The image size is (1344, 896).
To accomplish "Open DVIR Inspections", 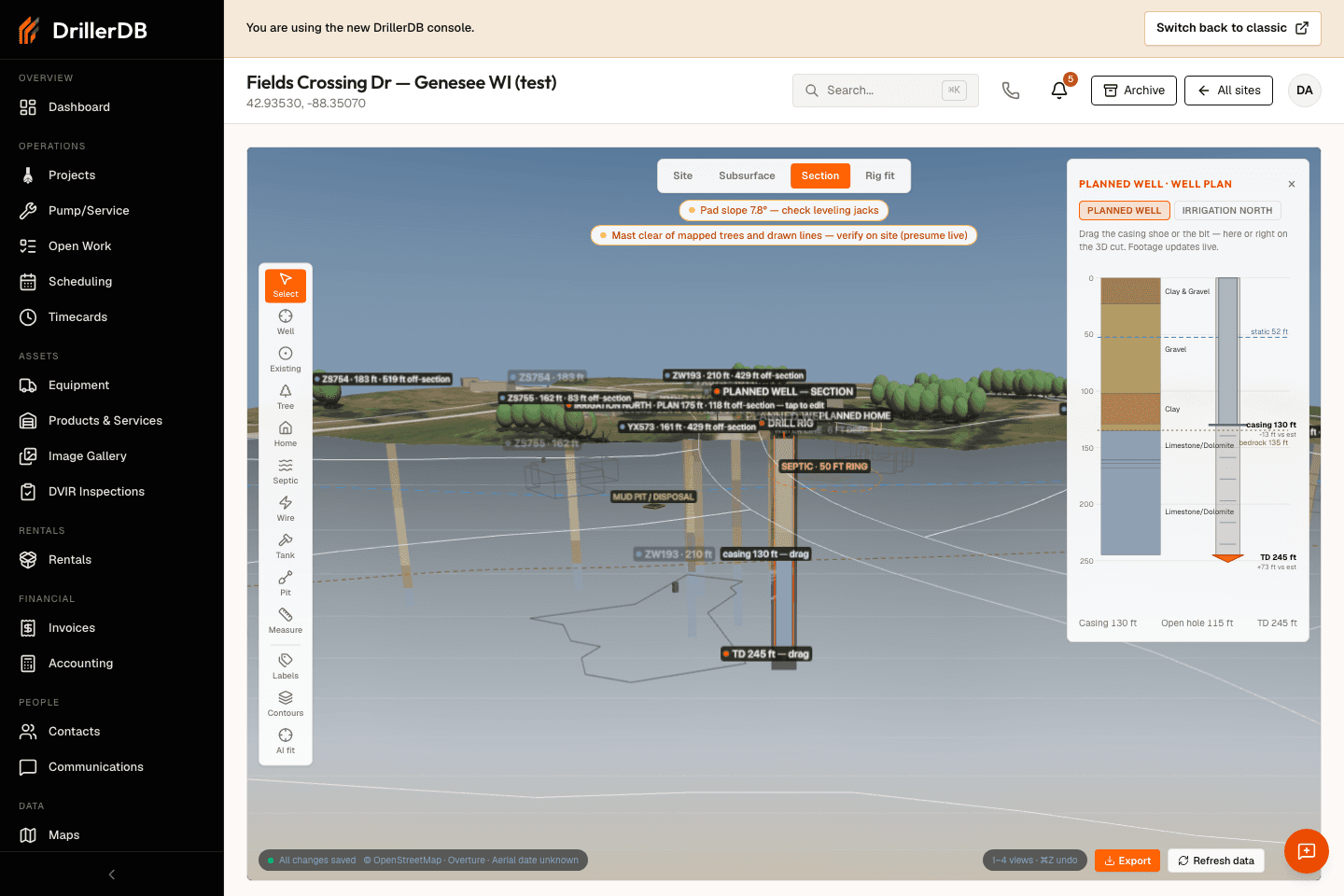I will (112, 492).
